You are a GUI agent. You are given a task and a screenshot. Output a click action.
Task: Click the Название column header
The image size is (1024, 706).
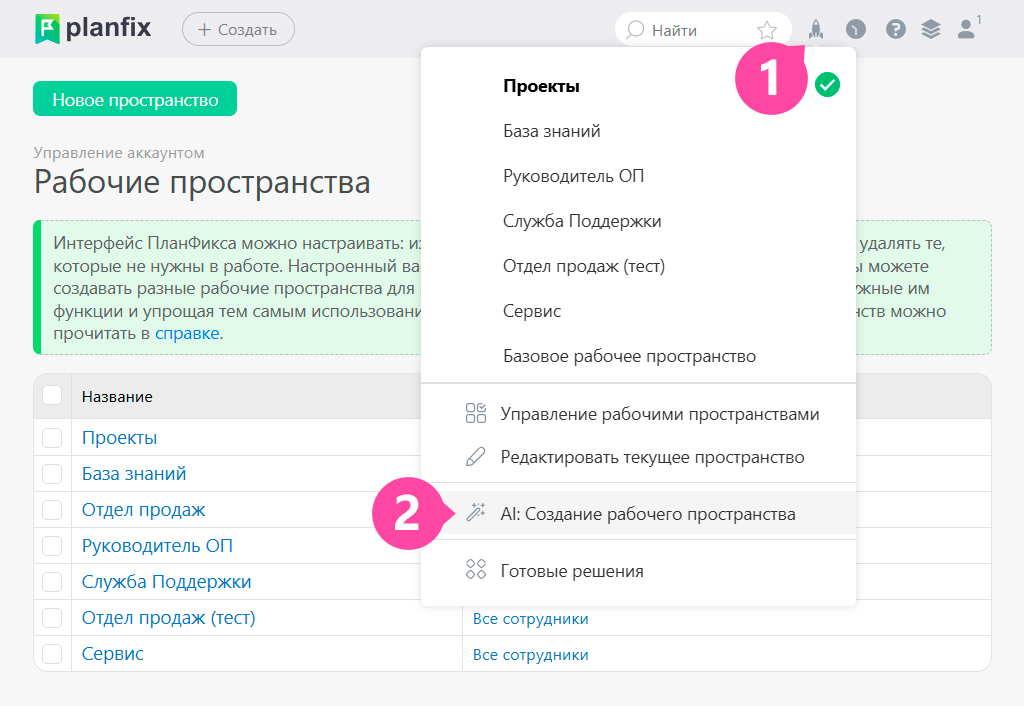(x=117, y=396)
